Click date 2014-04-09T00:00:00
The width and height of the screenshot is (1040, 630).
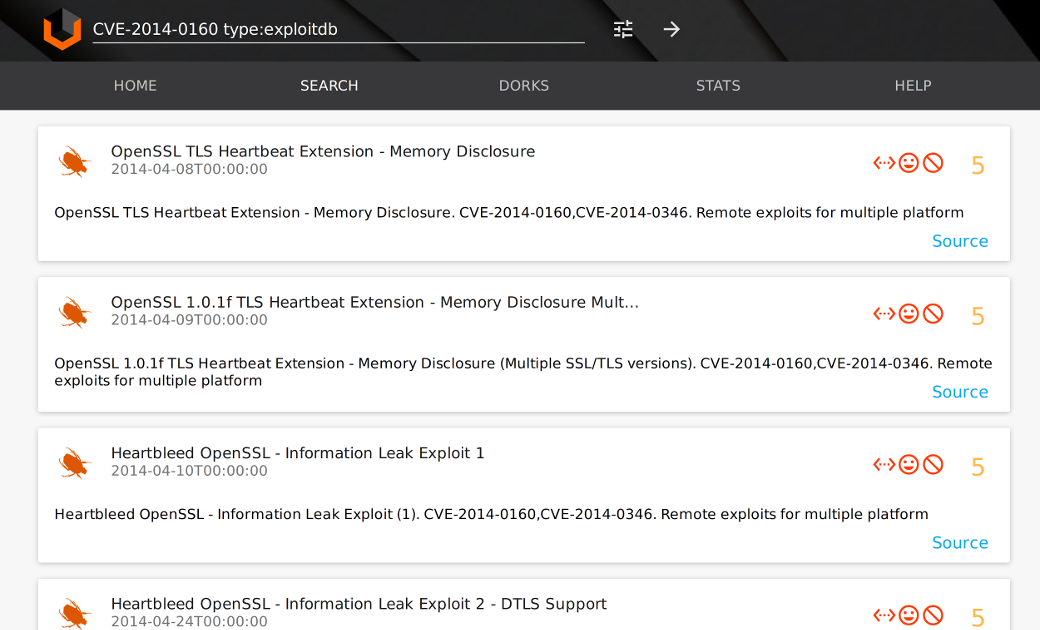tap(189, 320)
